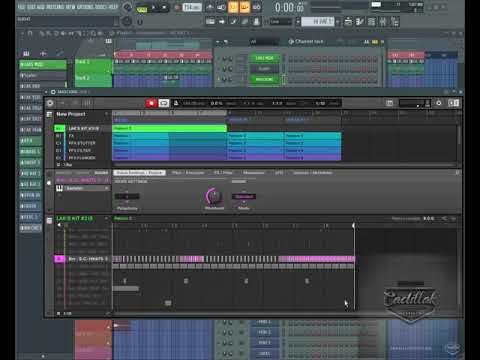The height and width of the screenshot is (360, 480).
Task: Switch to the Modulation tab
Action: pos(254,173)
